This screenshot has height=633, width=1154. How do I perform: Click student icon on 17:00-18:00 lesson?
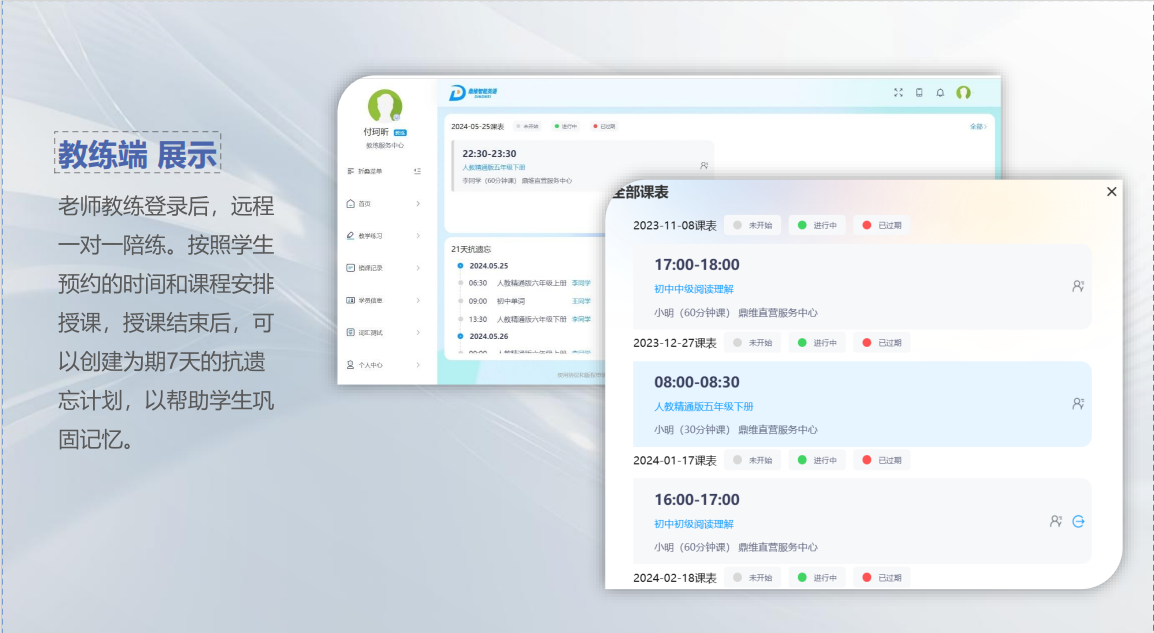[x=1078, y=286]
